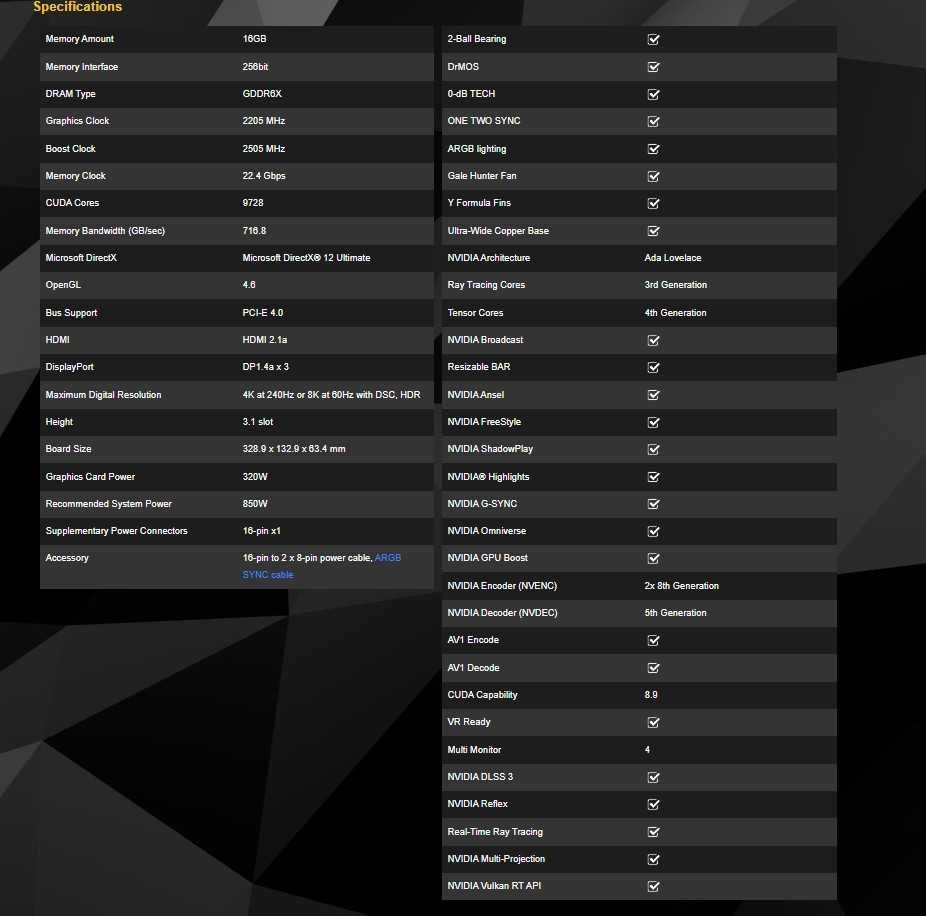
Task: Click the NVIDIA Highlights checkmark icon
Action: [653, 477]
